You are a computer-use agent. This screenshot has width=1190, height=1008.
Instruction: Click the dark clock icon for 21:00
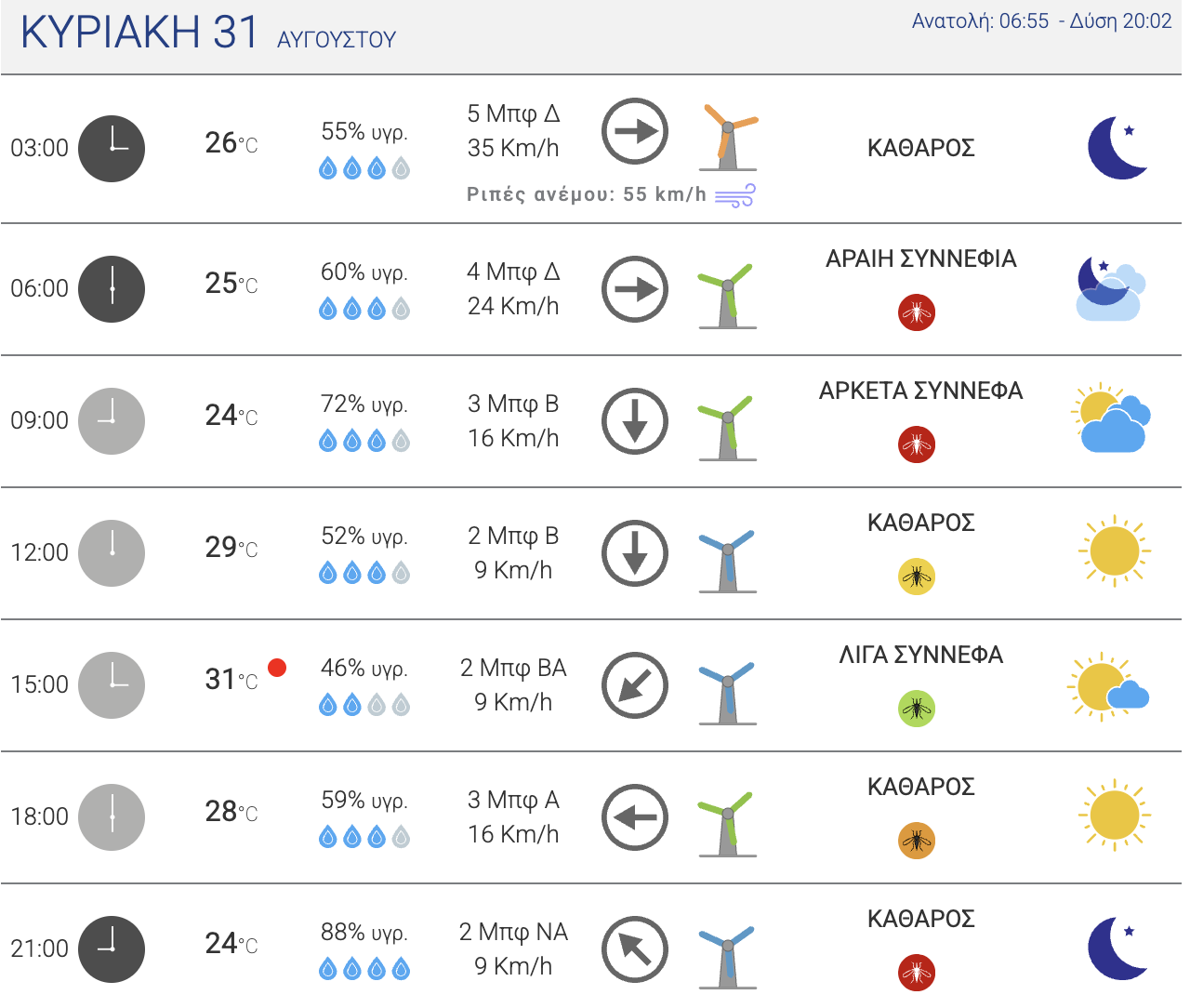click(112, 948)
